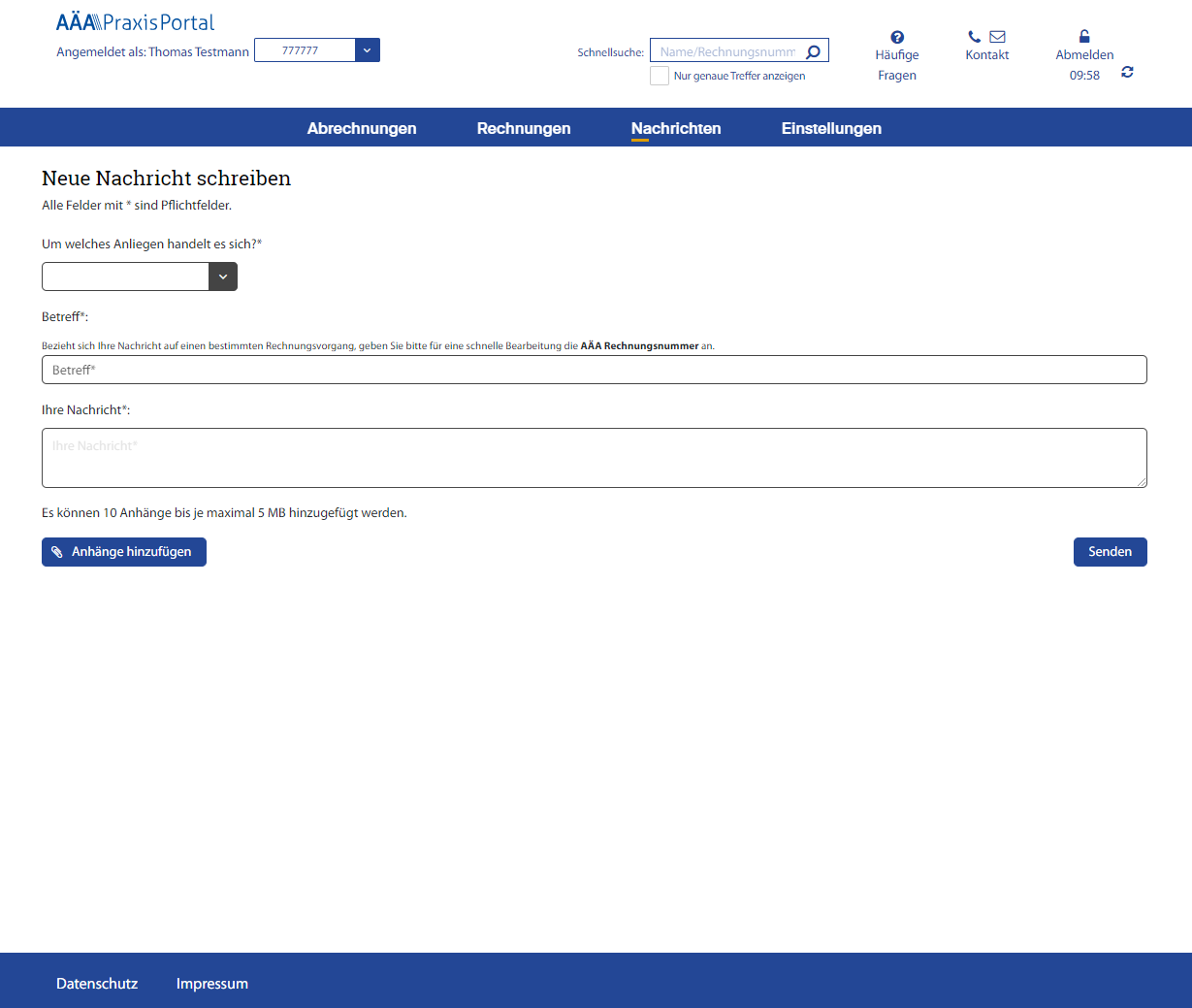Click the phone icon above Kontakt

click(974, 37)
